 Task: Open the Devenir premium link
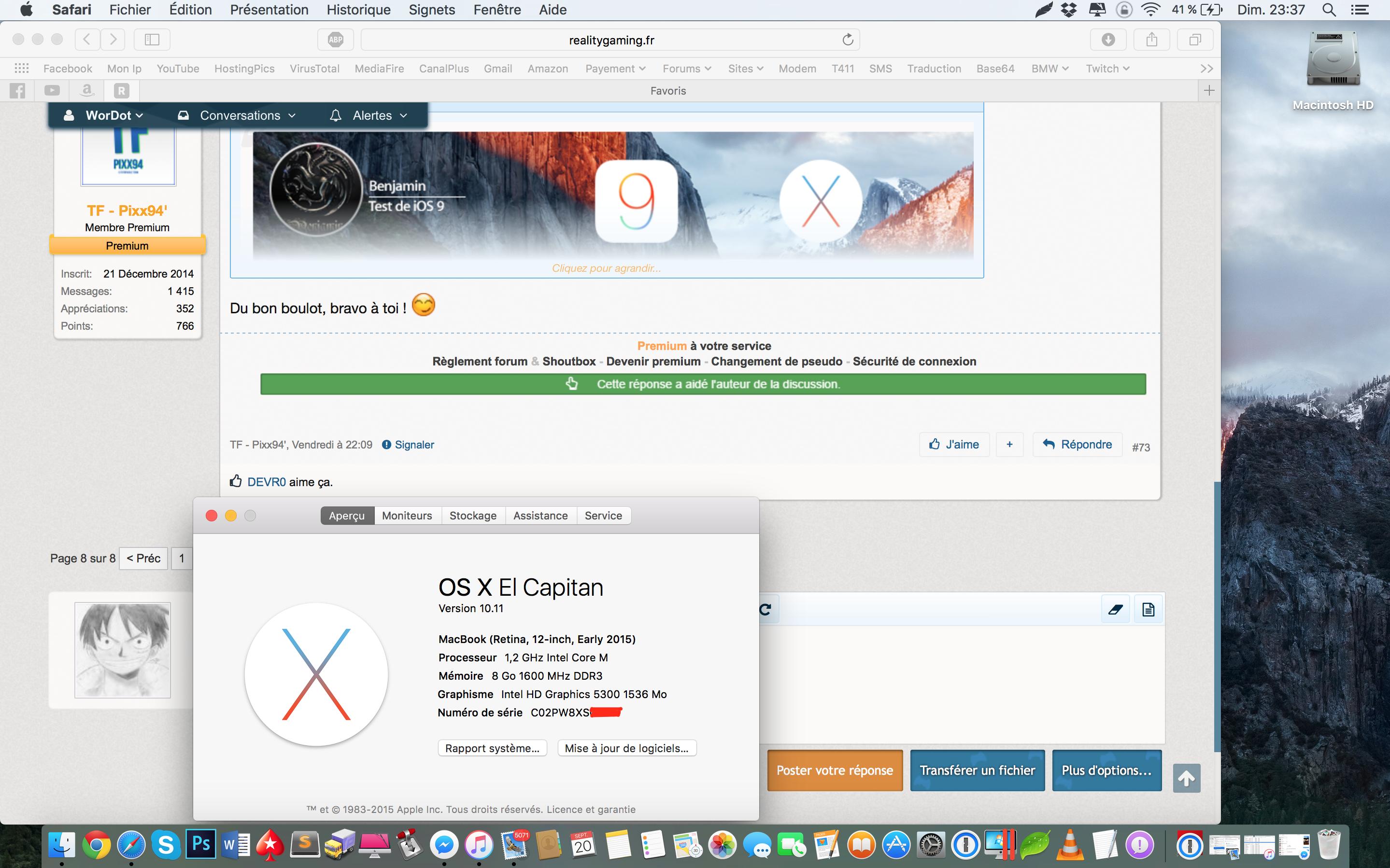coord(653,362)
